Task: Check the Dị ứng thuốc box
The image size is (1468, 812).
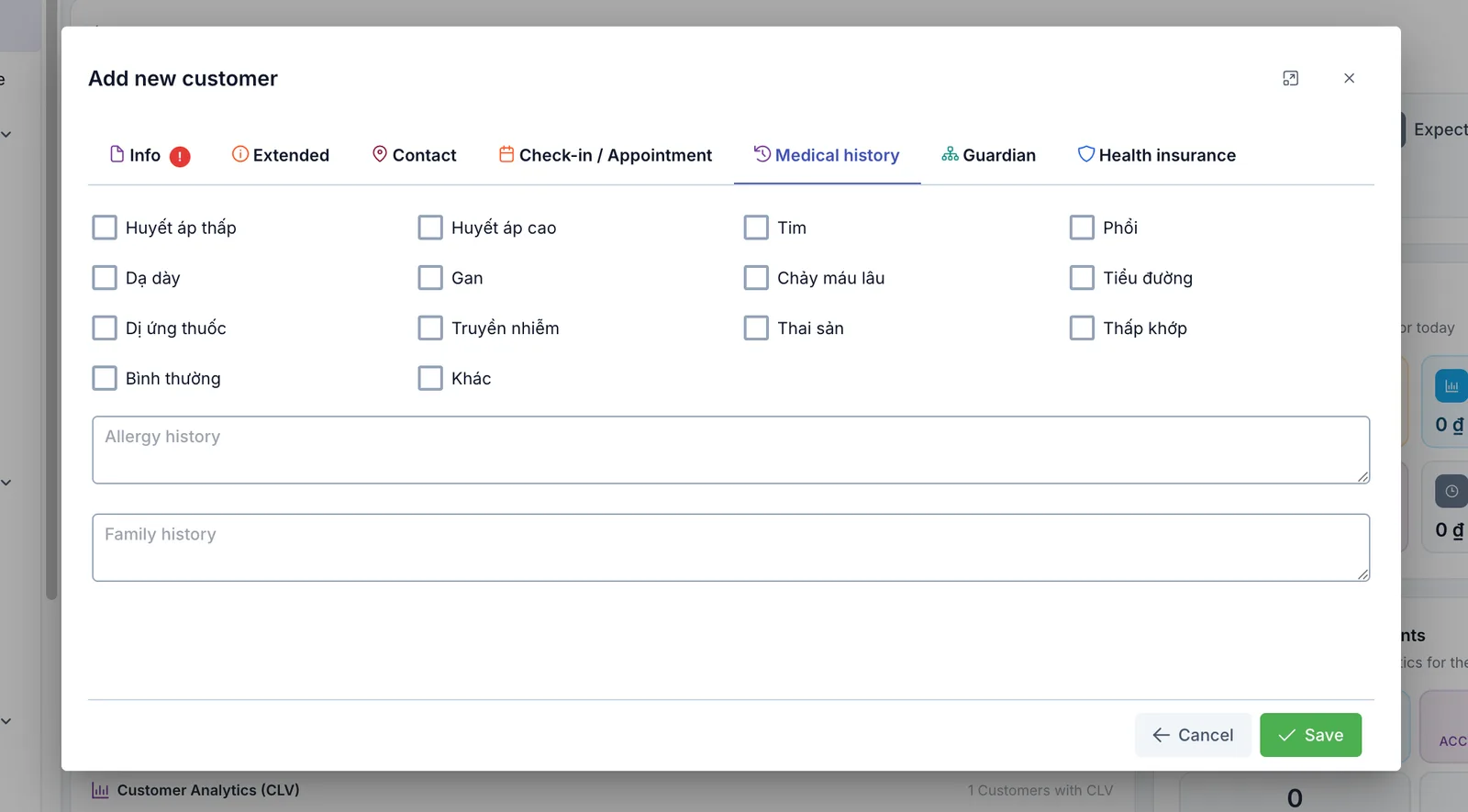Action: click(x=105, y=328)
